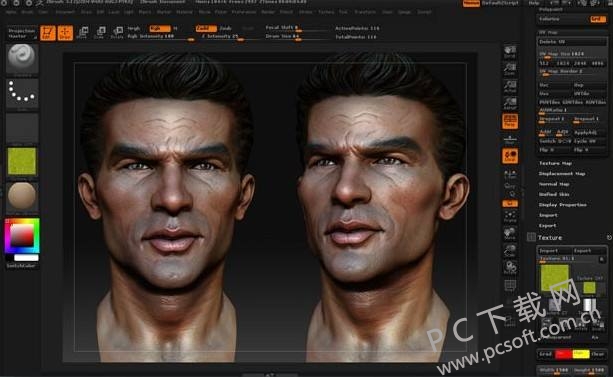The image size is (613, 377).
Task: Open the Help menu
Action: pyautogui.click(x=534, y=3)
